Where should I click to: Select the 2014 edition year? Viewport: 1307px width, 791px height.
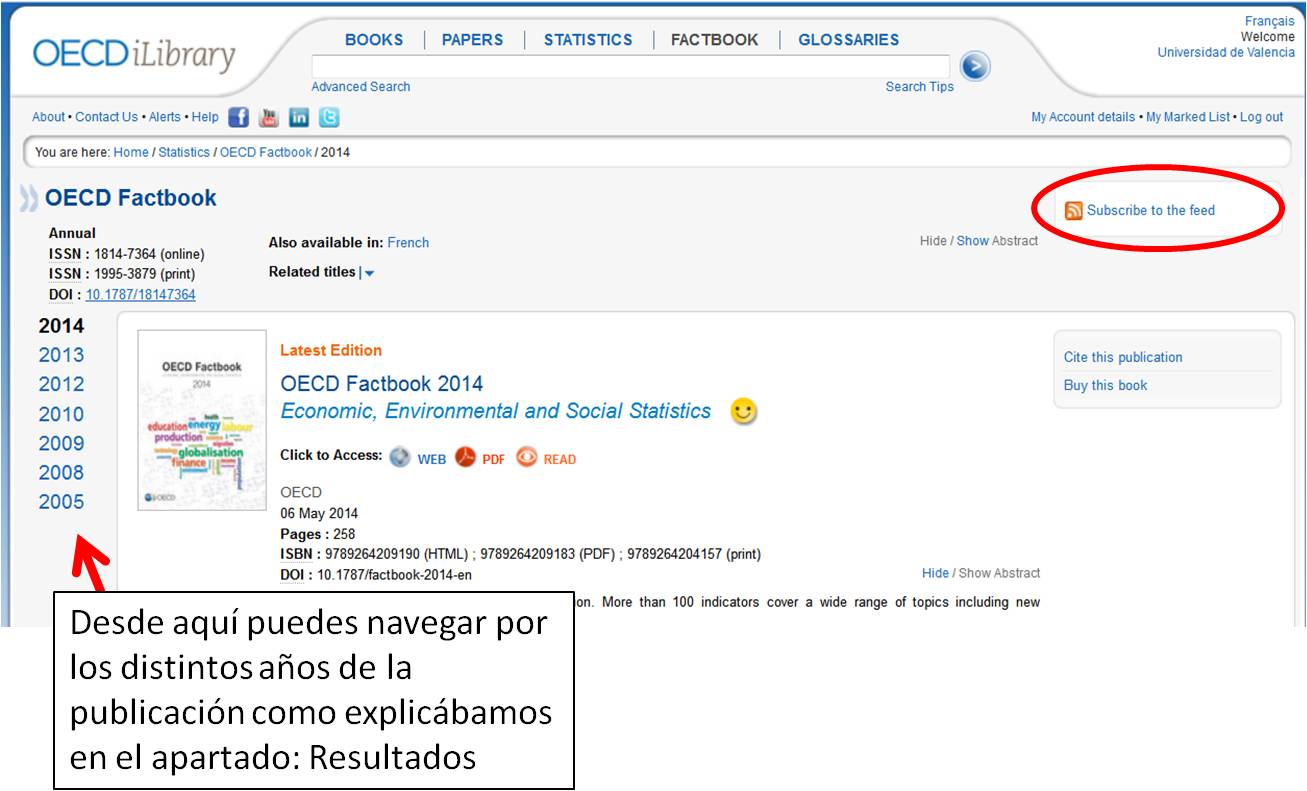point(62,326)
